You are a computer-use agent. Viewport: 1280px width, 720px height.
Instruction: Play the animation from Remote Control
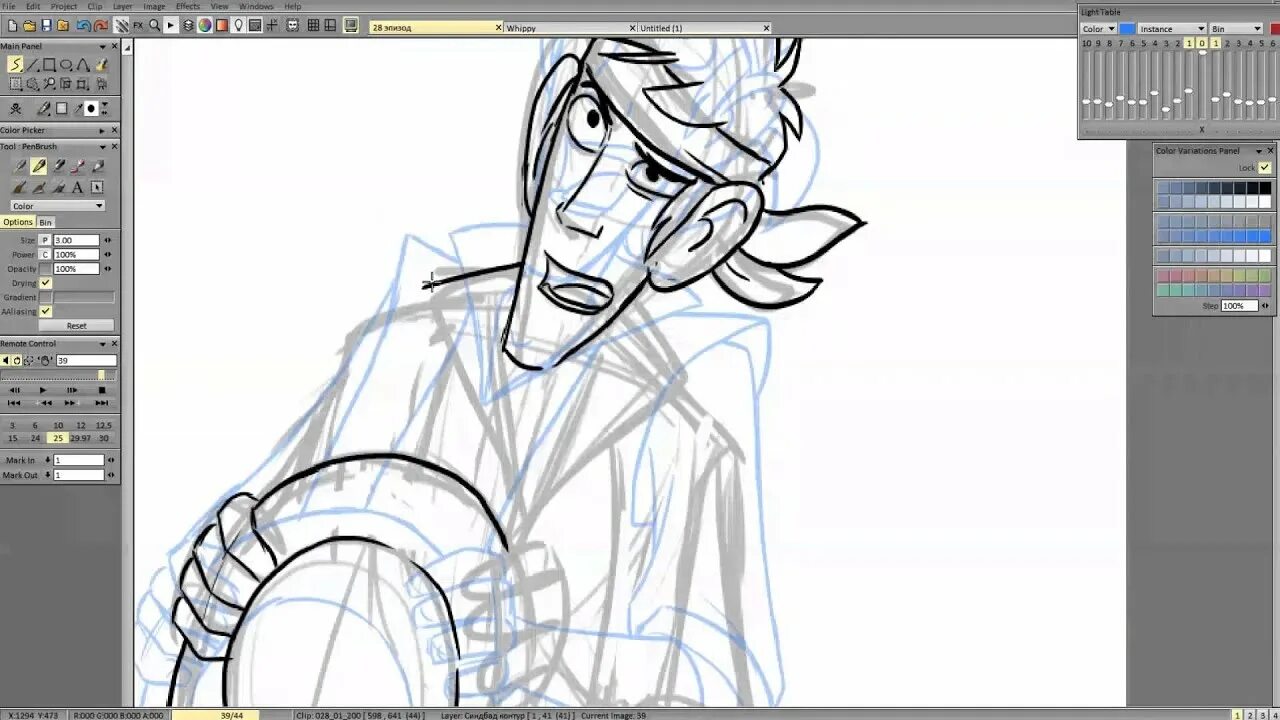point(43,390)
